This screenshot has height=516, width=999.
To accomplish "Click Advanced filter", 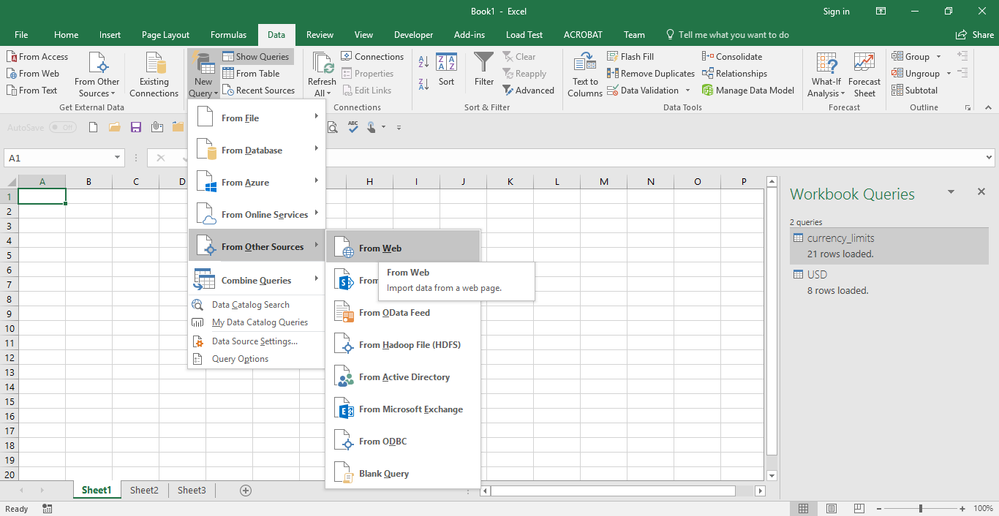I will pos(528,90).
